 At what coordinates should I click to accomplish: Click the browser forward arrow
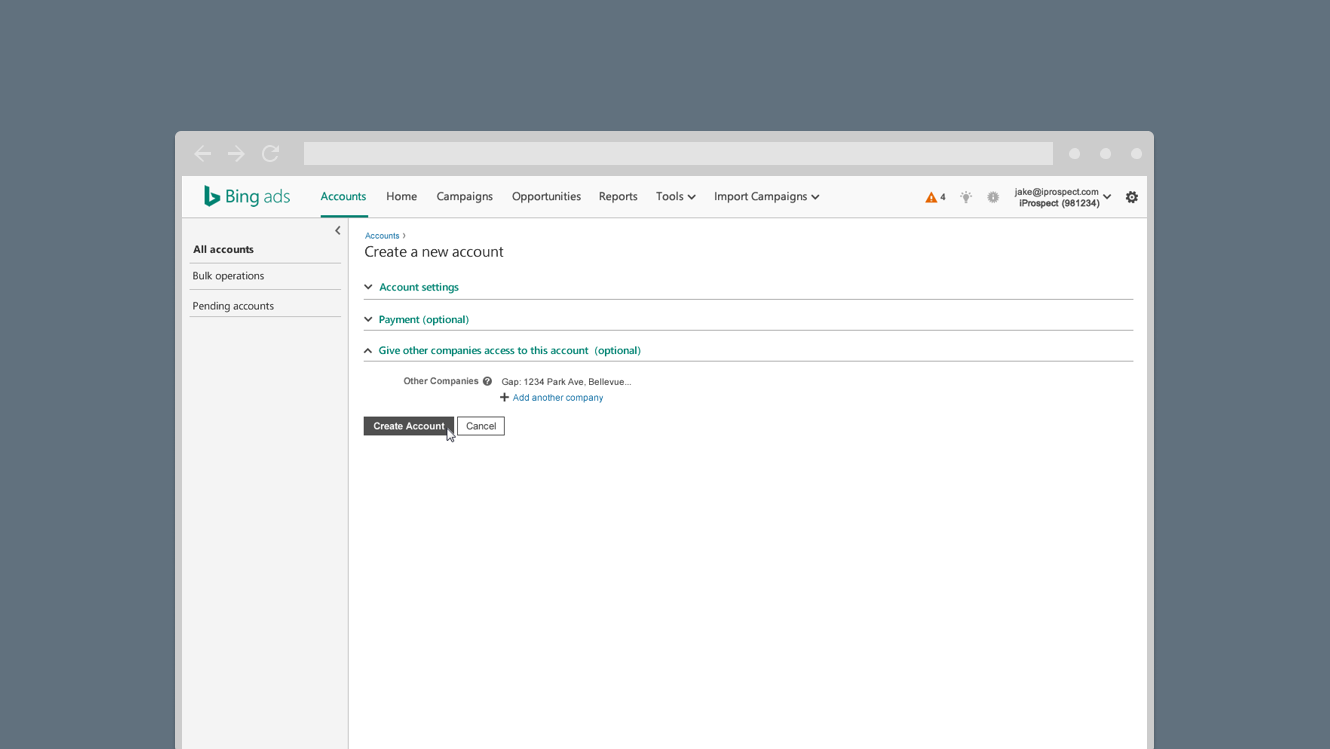coord(236,153)
